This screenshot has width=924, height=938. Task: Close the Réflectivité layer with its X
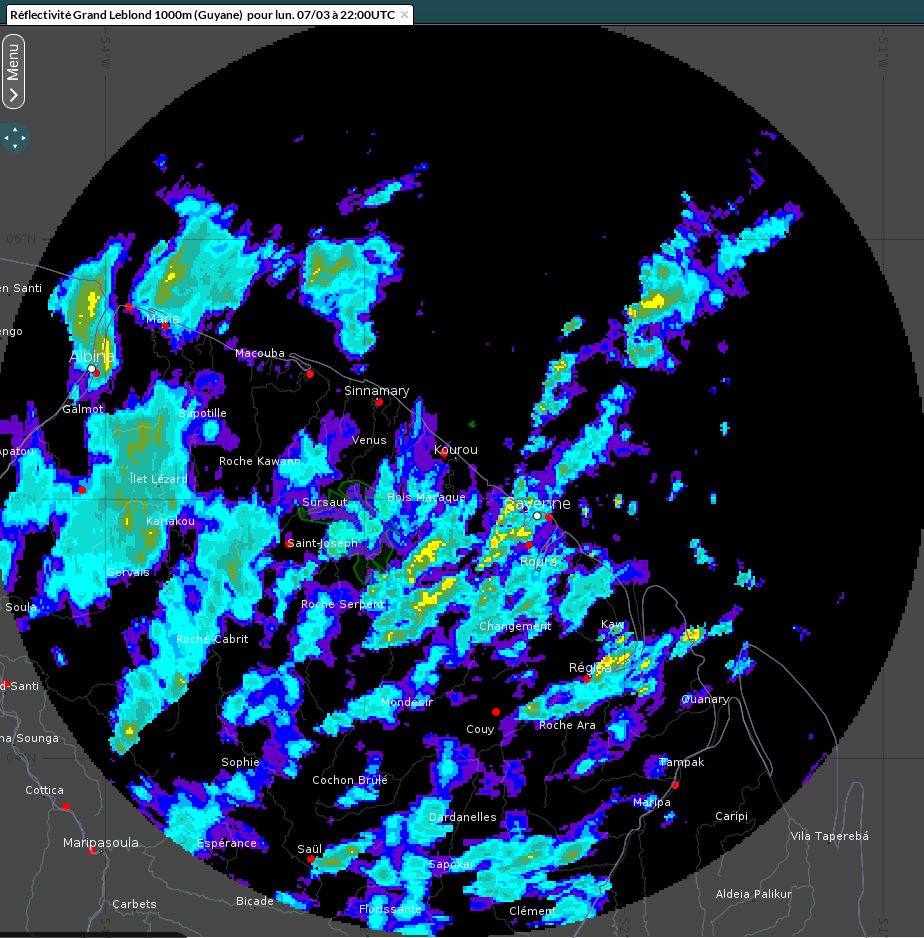click(403, 15)
